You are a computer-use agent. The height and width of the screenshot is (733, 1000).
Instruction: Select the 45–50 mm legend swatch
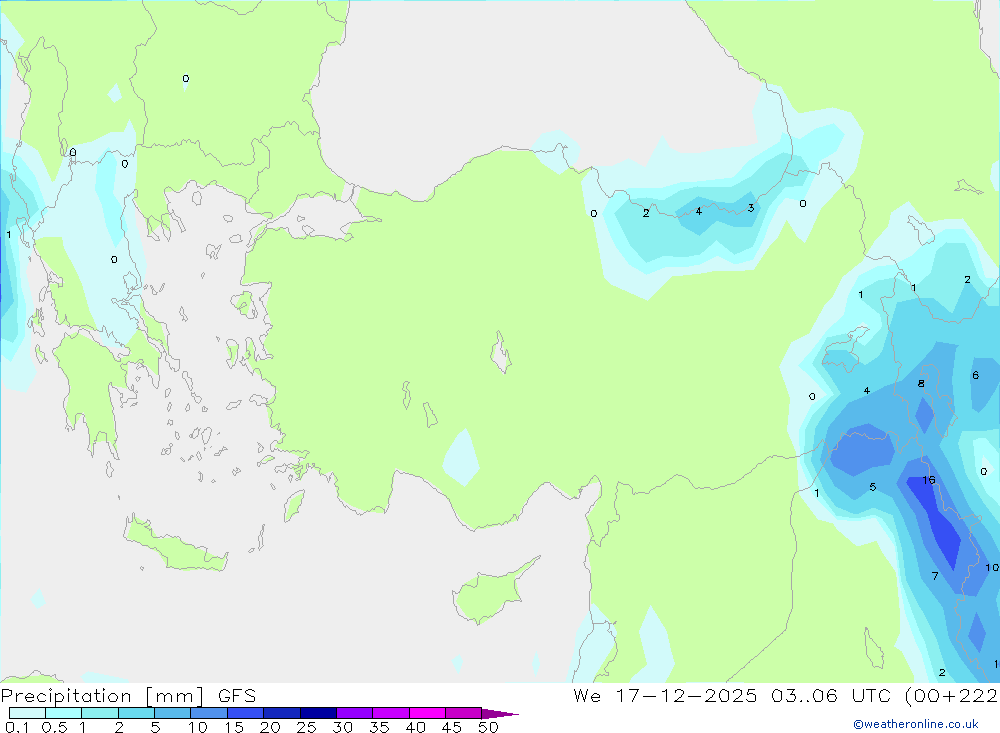(463, 713)
